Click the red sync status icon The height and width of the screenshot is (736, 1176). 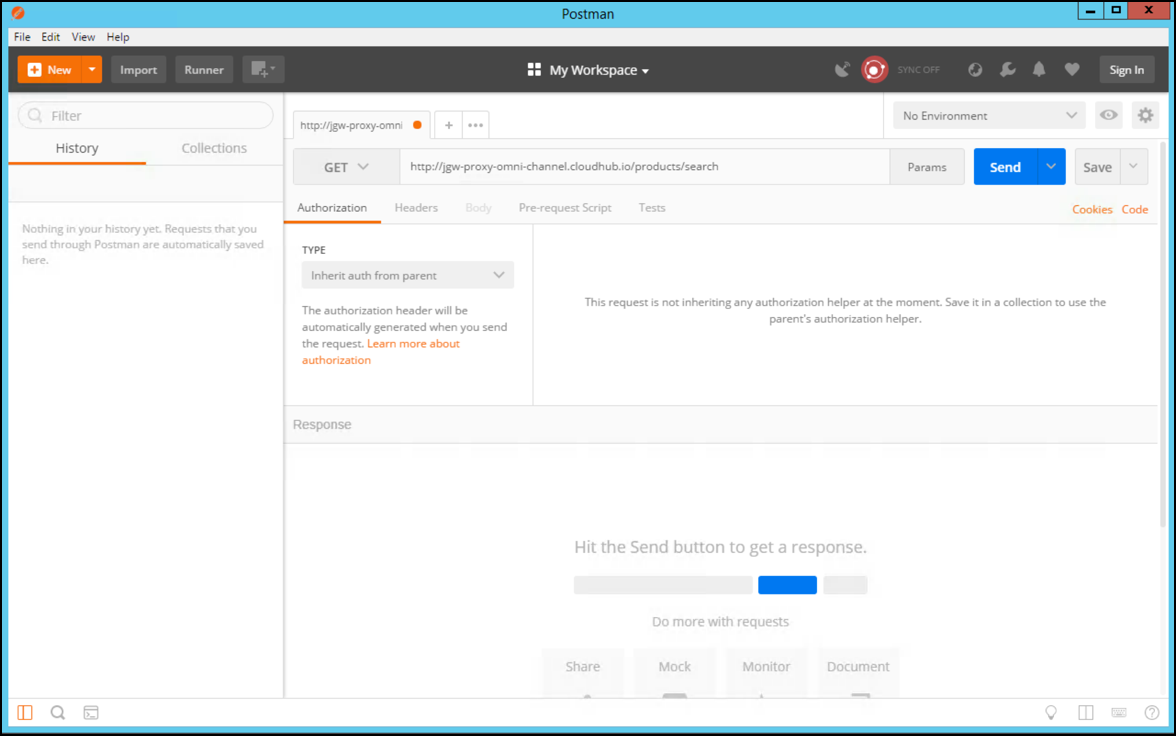874,70
